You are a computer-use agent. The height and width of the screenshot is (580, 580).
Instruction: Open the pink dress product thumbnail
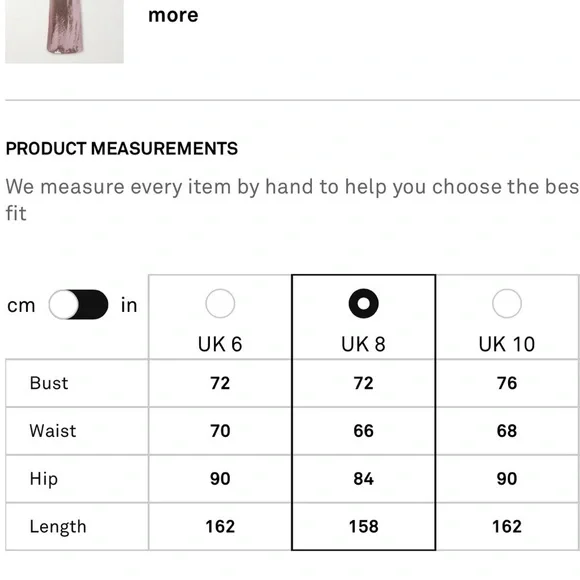pyautogui.click(x=64, y=31)
